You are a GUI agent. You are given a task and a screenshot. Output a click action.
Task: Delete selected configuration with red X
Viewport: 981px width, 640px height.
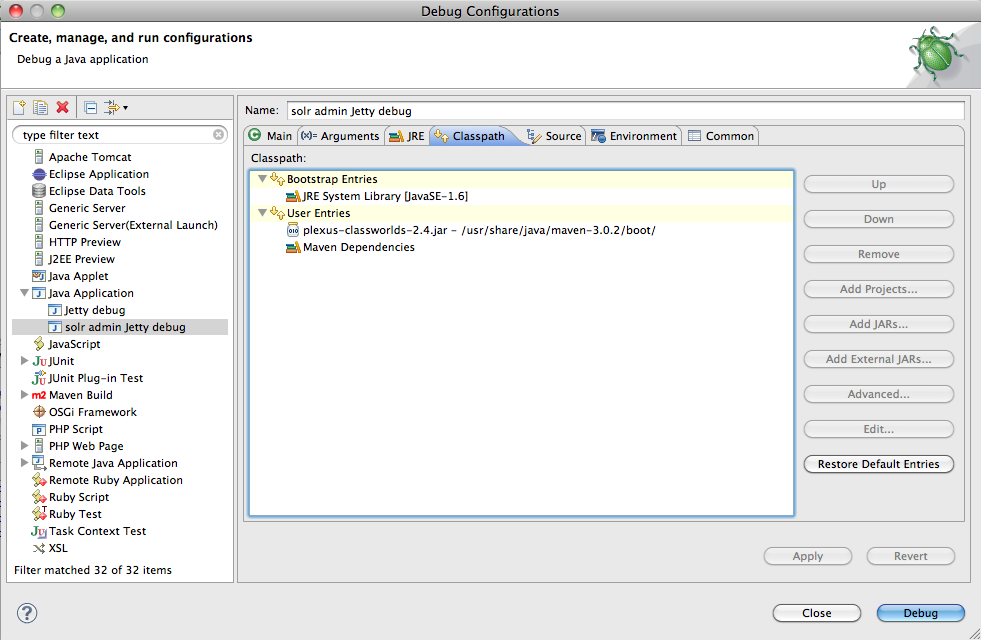point(63,108)
